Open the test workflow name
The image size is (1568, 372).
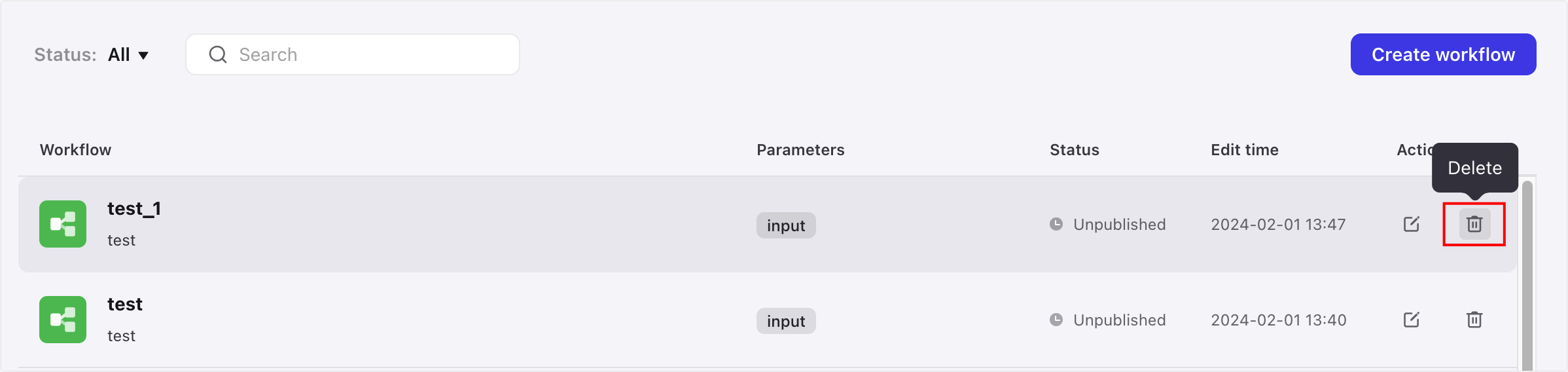125,305
